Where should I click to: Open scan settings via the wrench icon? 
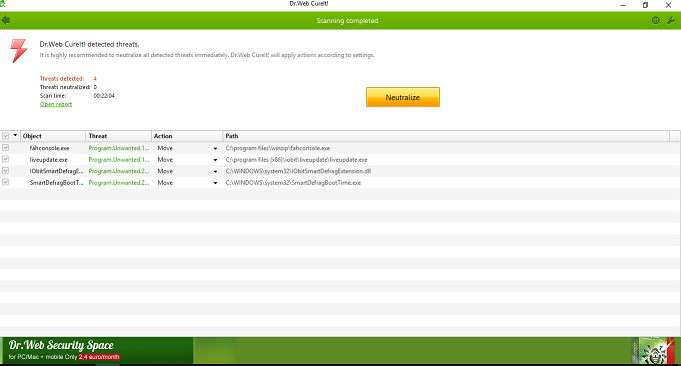tap(671, 20)
